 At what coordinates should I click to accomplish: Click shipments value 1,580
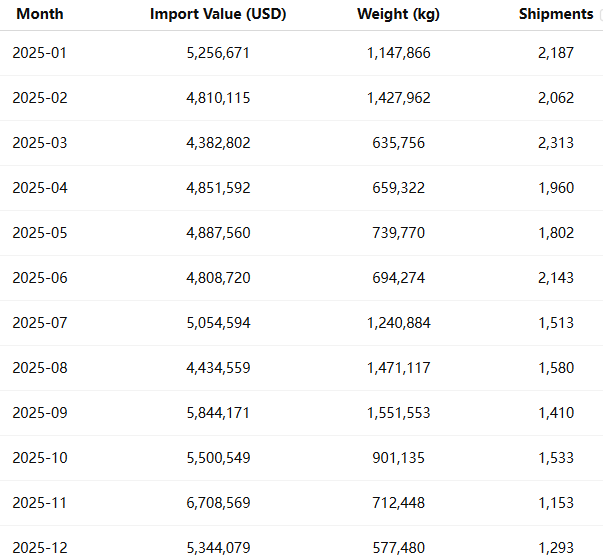coord(555,368)
